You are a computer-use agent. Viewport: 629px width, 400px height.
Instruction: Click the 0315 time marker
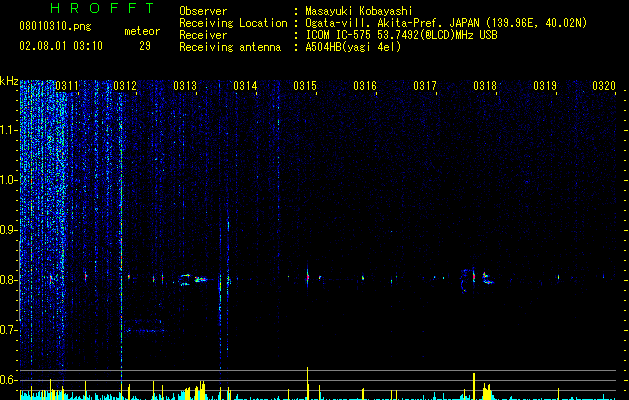pyautogui.click(x=305, y=86)
